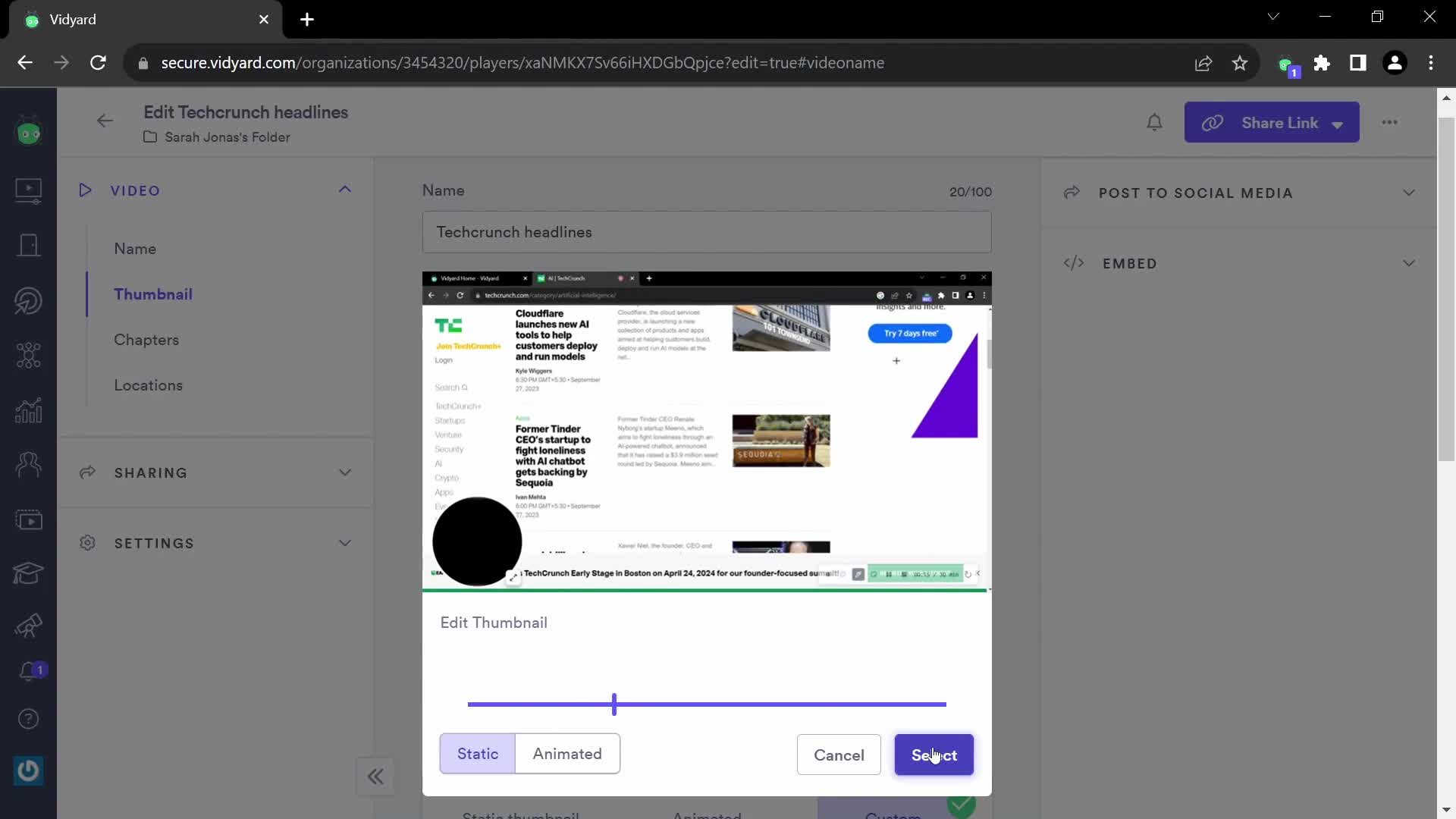Open the help question mark icon
Screen dimensions: 1456x819
pos(29,719)
